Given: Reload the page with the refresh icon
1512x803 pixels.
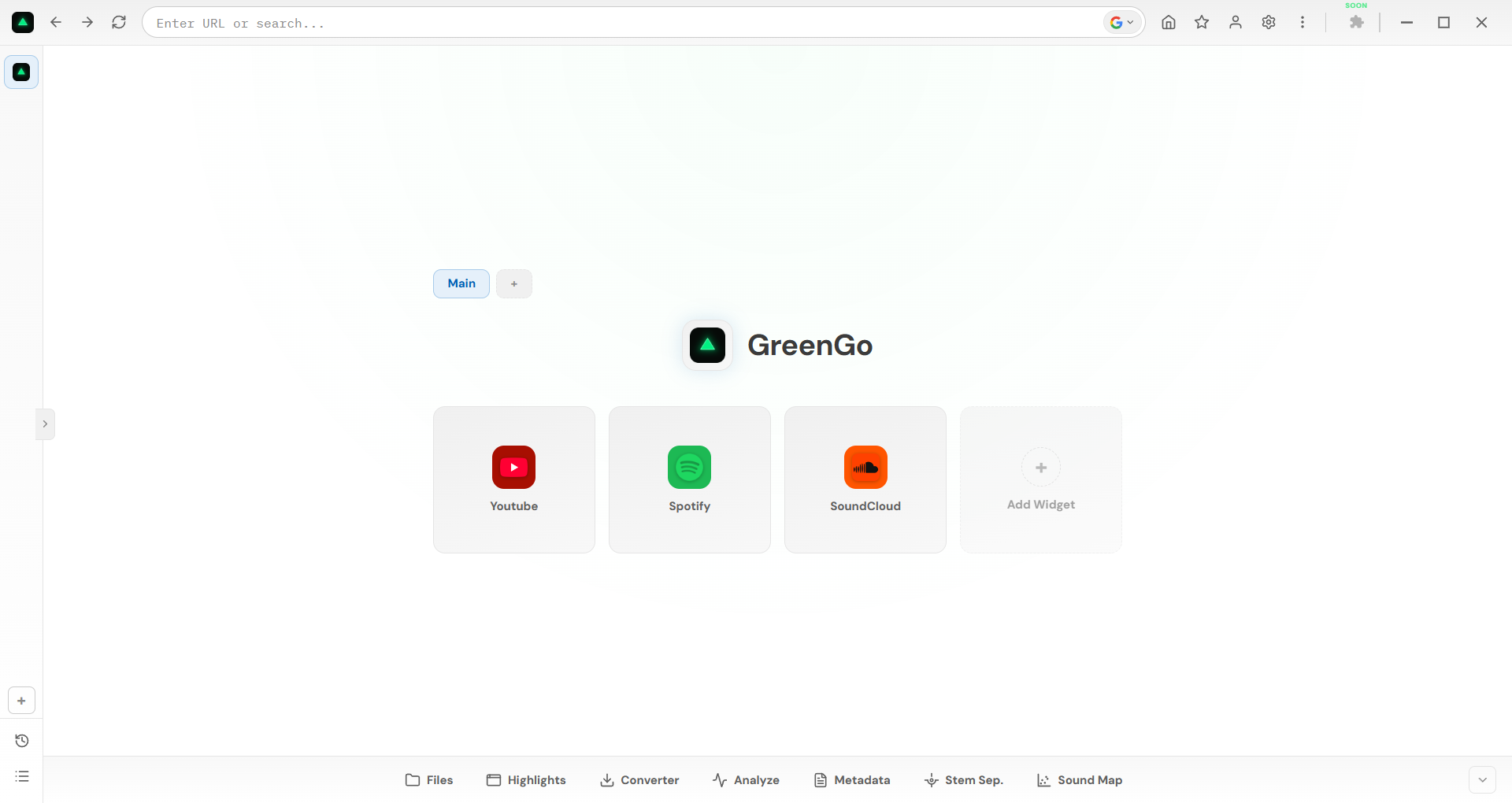Looking at the screenshot, I should click(119, 22).
